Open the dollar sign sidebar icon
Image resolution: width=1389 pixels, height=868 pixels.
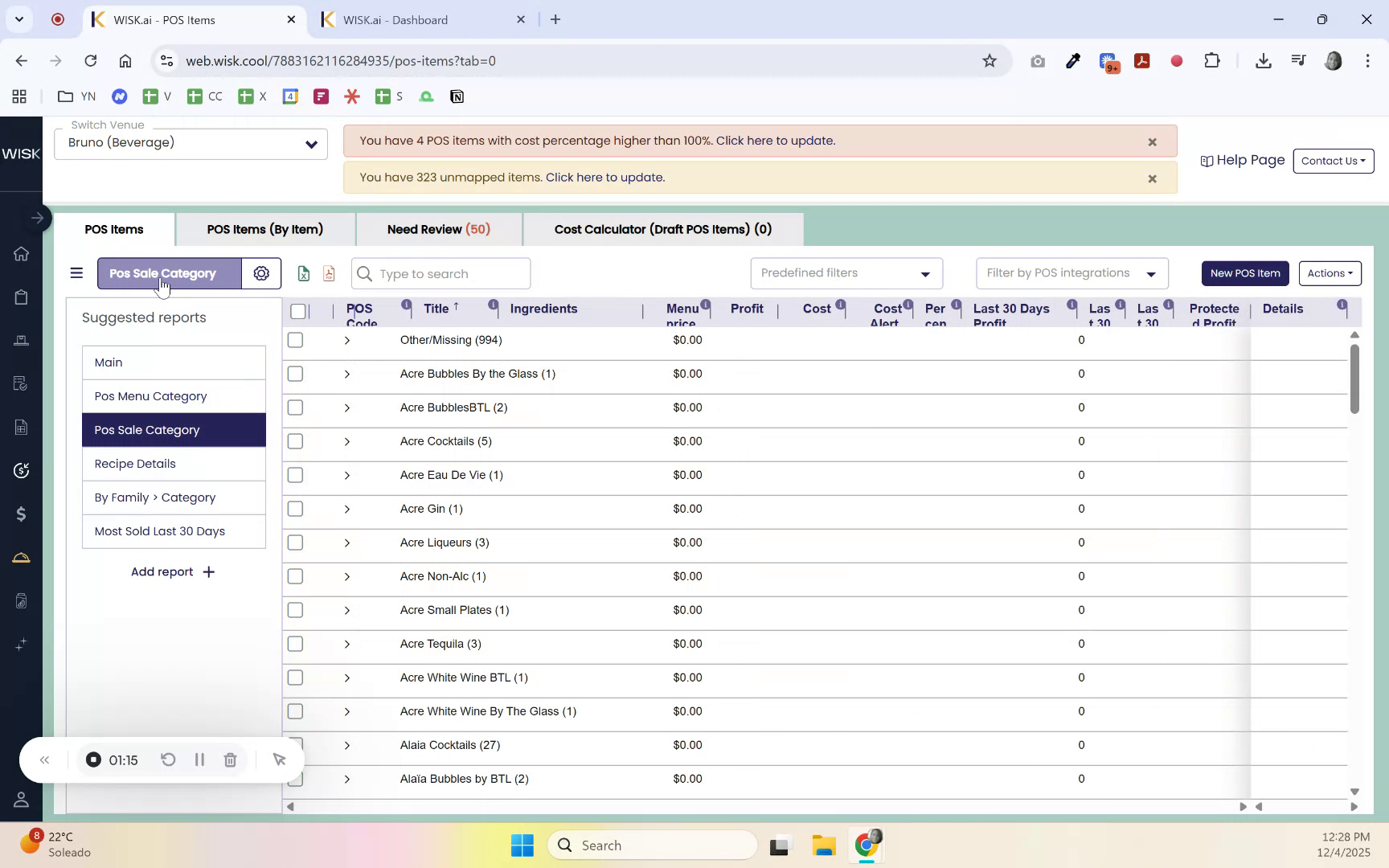point(21,514)
